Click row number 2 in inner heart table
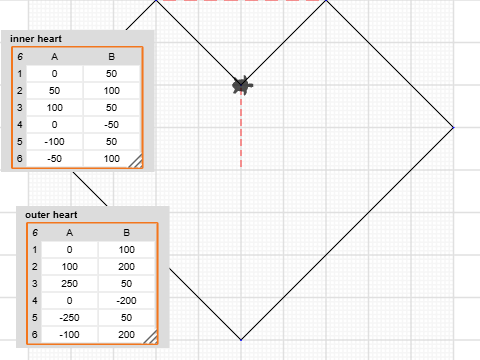Image resolution: width=480 pixels, height=360 pixels. 20,91
